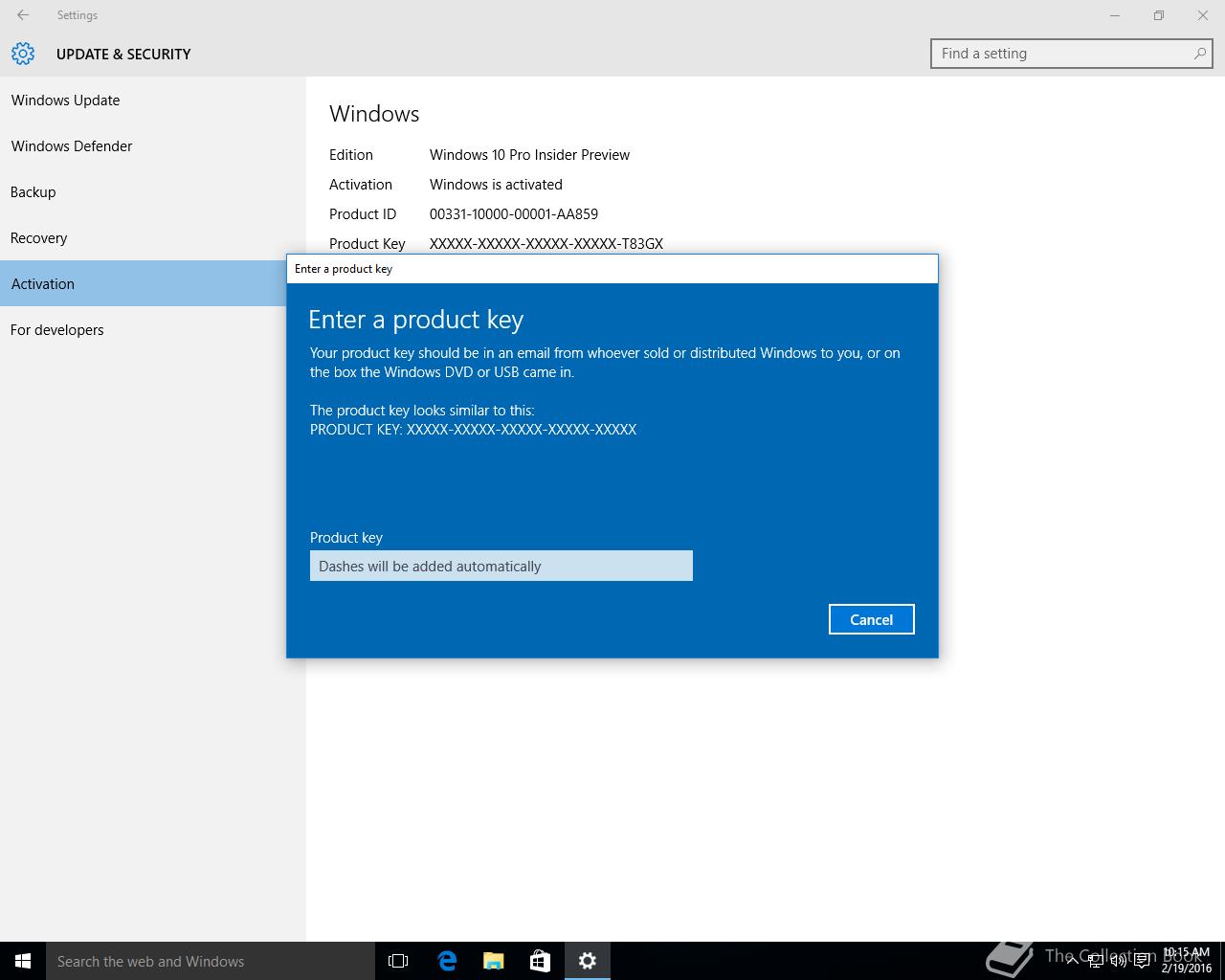Select Recovery in the sidebar
This screenshot has height=980, width=1225.
(39, 238)
